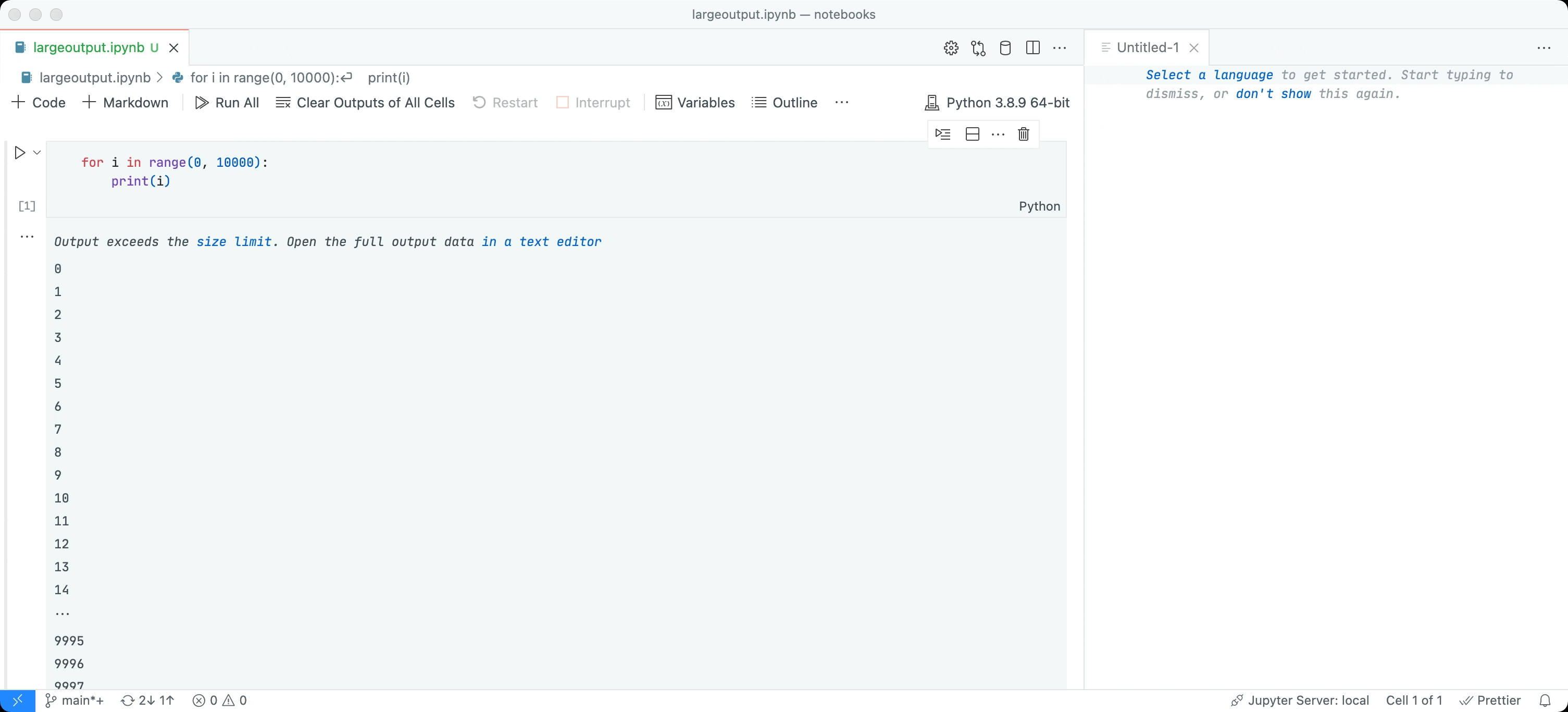Select the largeoutput.ipynb tab
This screenshot has width=1568, height=712.
(89, 47)
